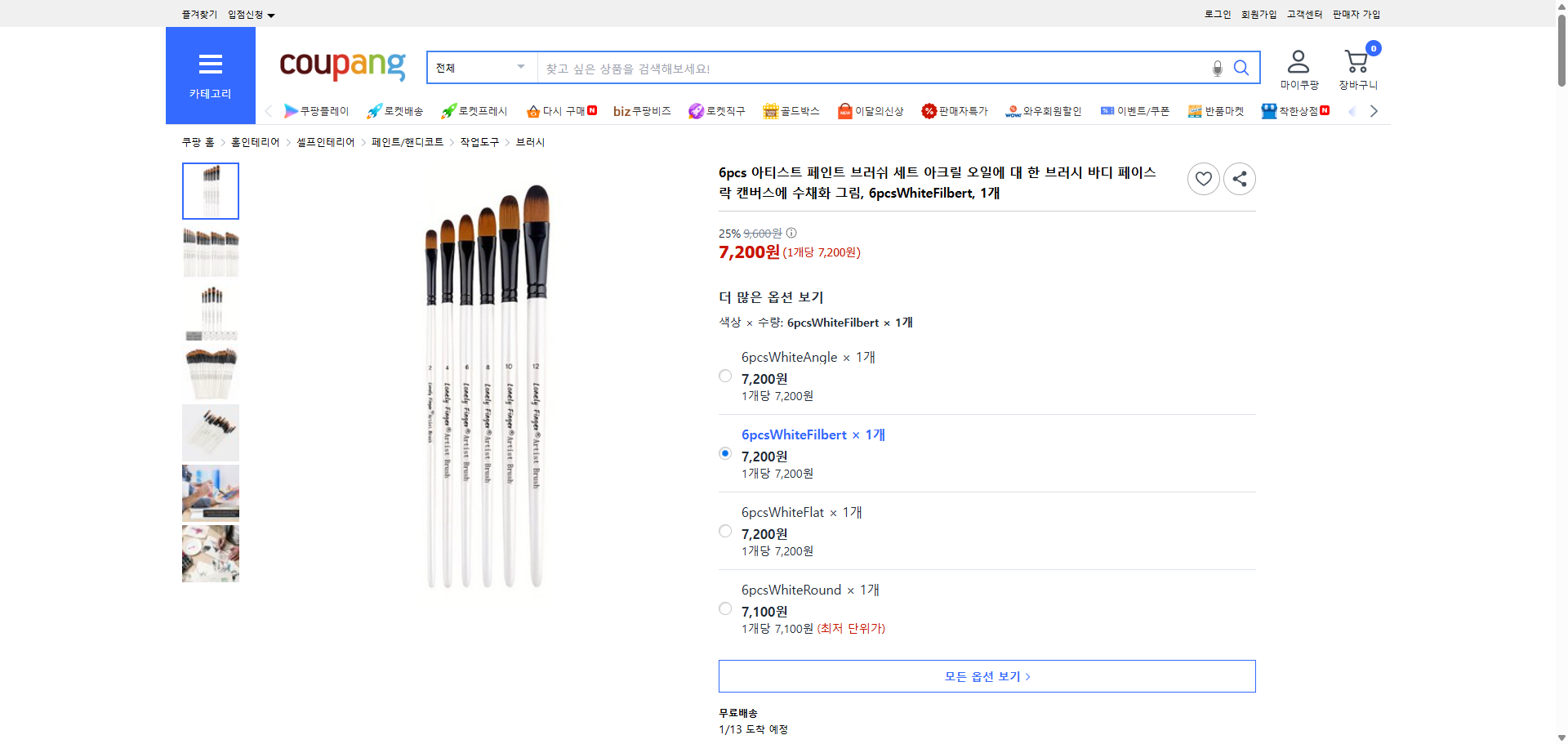The width and height of the screenshot is (1568, 744).
Task: Select the 6pcsWhiteAngle option
Action: point(724,376)
